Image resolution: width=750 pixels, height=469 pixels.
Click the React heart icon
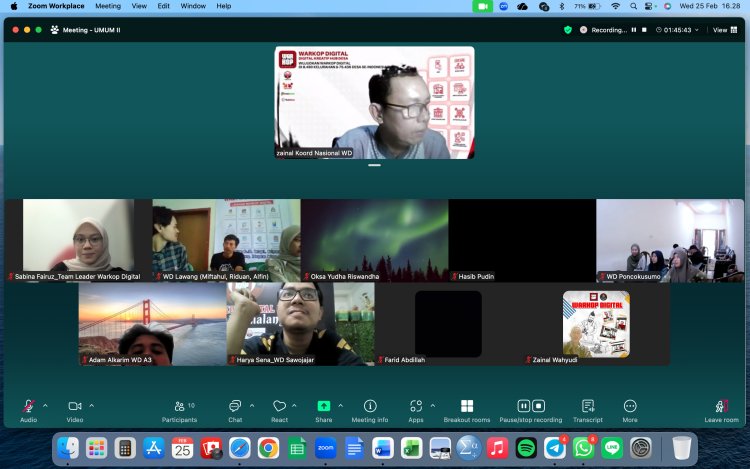[x=279, y=407]
